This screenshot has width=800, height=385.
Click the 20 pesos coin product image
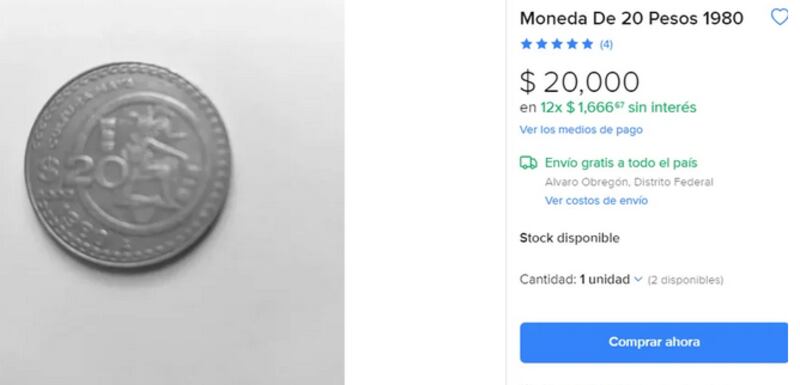pos(128,164)
